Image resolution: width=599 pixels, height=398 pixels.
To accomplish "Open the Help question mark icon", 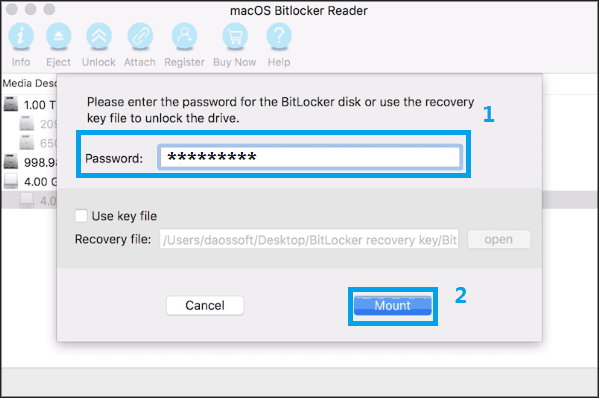I will click(279, 36).
